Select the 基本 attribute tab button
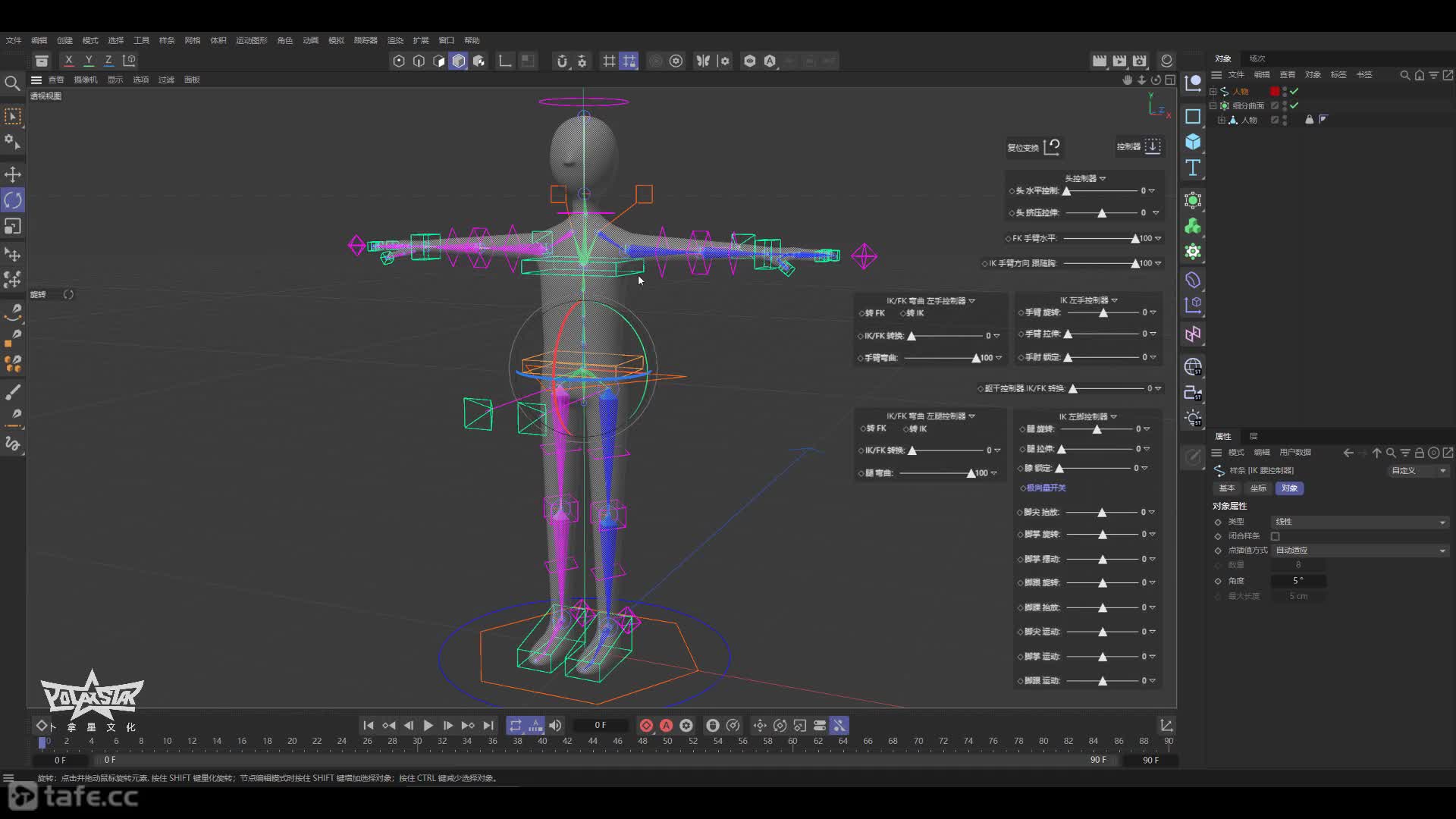This screenshot has width=1456, height=819. (1226, 488)
